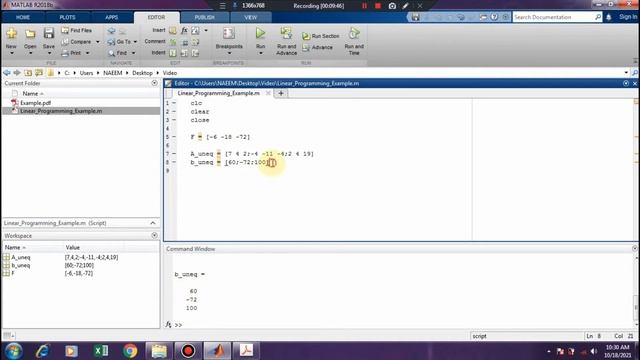Open Excel from taskbar
The width and height of the screenshot is (640, 360).
point(101,351)
